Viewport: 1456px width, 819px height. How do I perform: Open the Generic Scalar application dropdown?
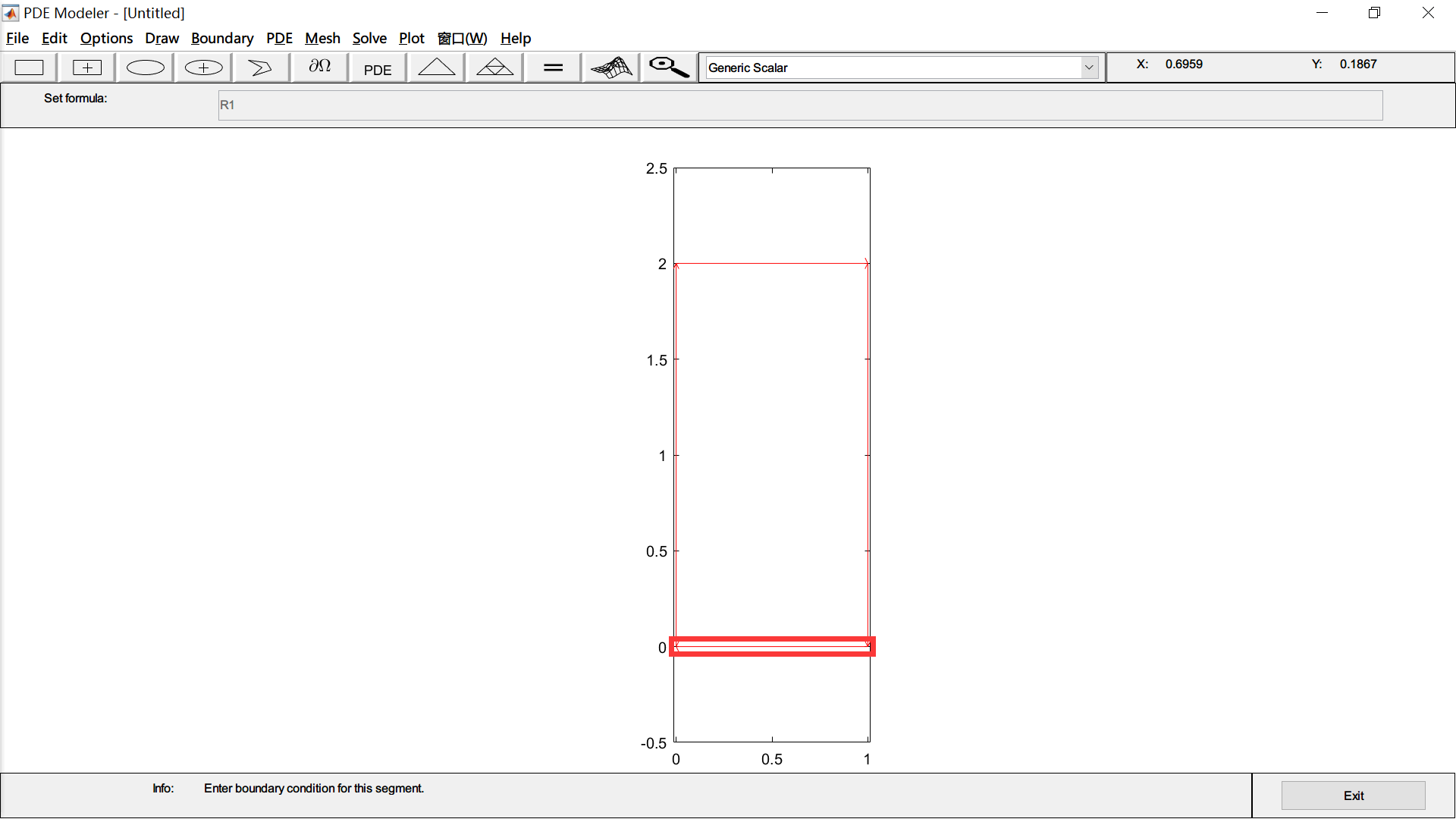point(1089,67)
